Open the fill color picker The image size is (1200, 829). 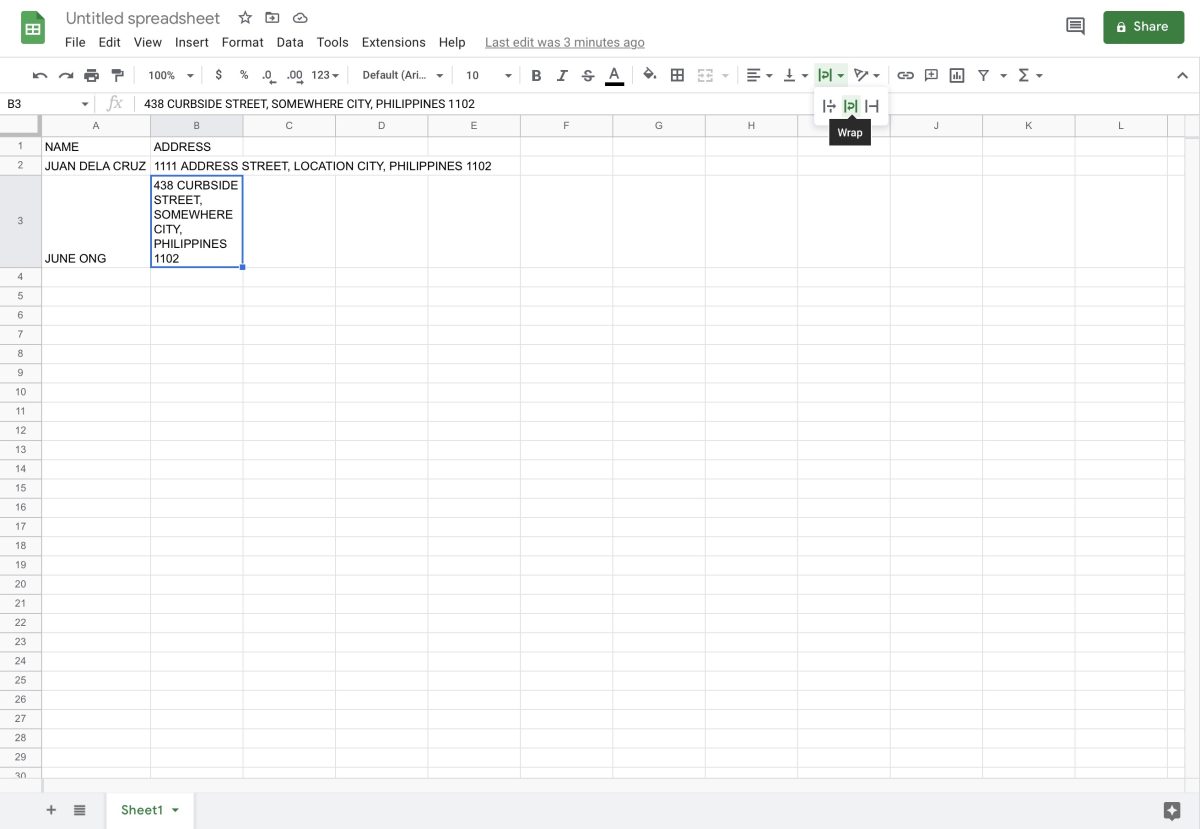pos(650,75)
